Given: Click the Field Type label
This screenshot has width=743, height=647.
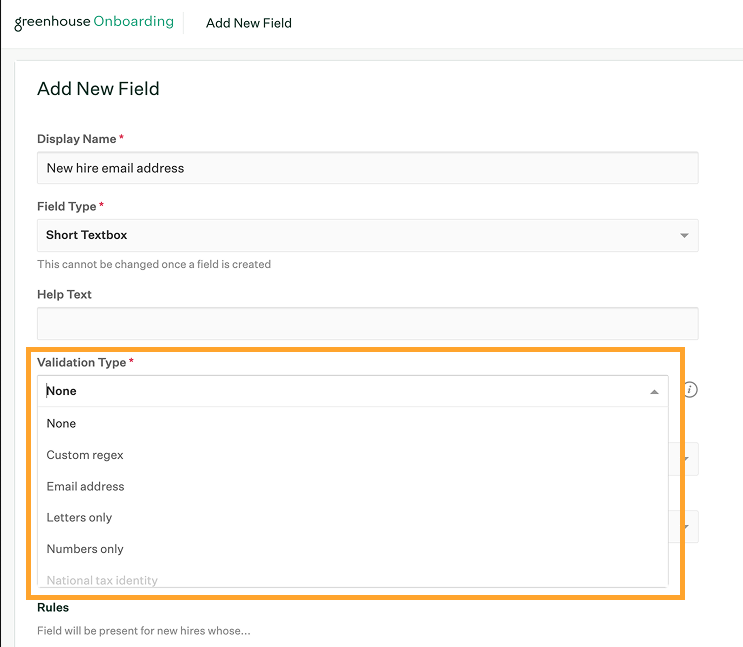Looking at the screenshot, I should 66,206.
